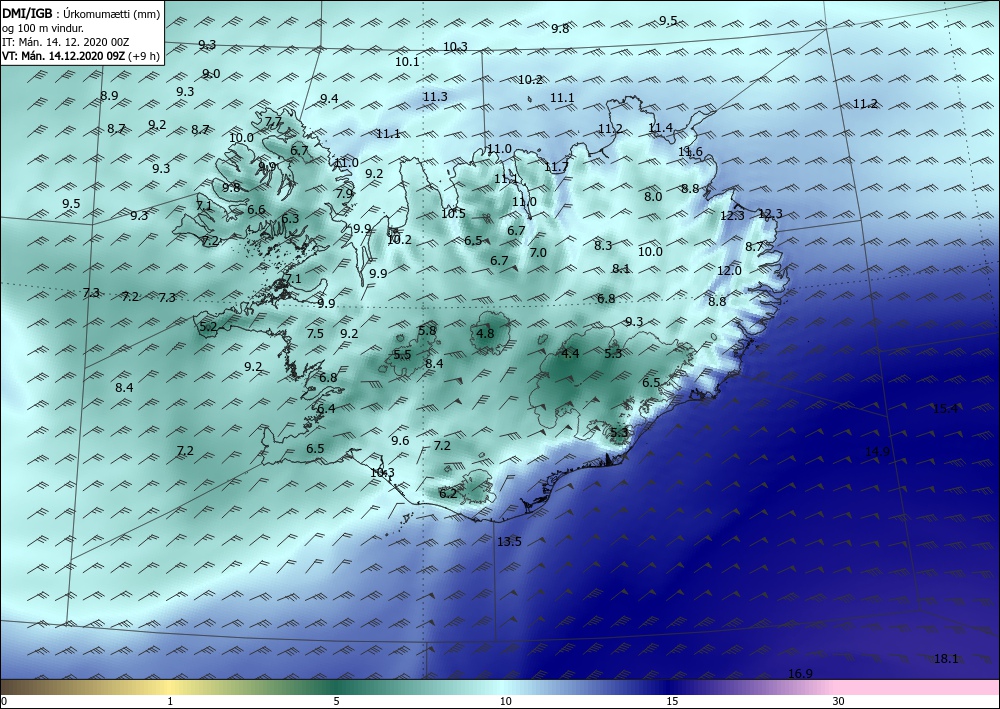Select the 18.1 value in the southeast corner
The height and width of the screenshot is (709, 1000).
pos(946,659)
